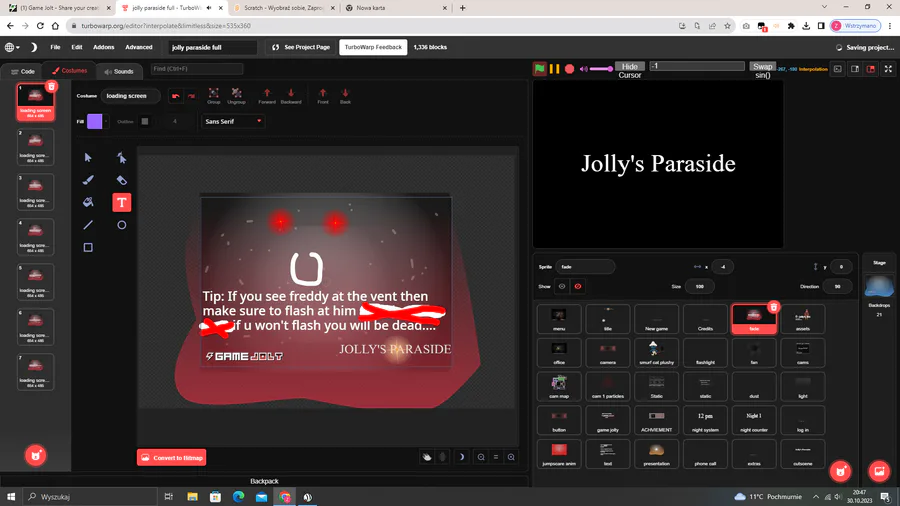Switch to large stage layout
This screenshot has width=900, height=506.
(x=871, y=69)
